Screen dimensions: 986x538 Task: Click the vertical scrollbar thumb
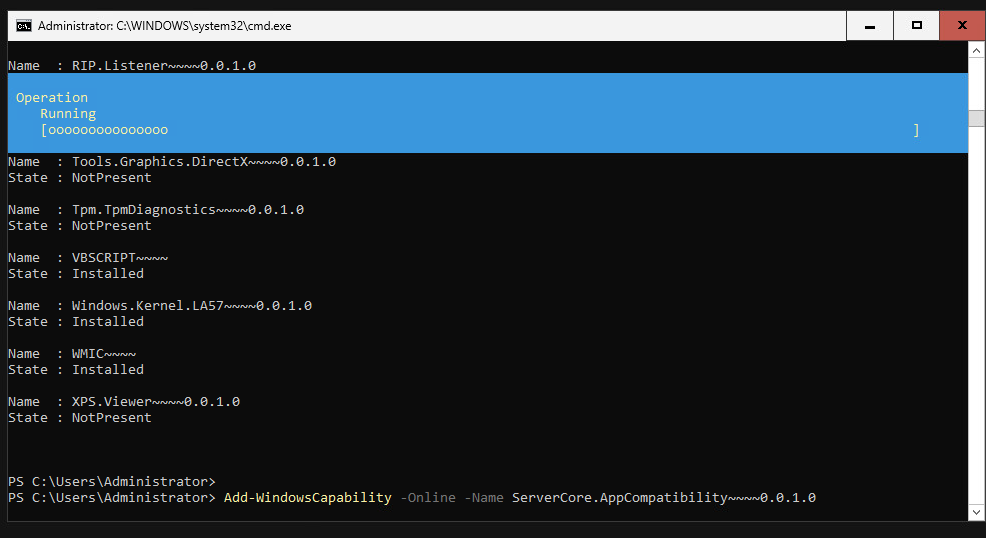pyautogui.click(x=977, y=117)
